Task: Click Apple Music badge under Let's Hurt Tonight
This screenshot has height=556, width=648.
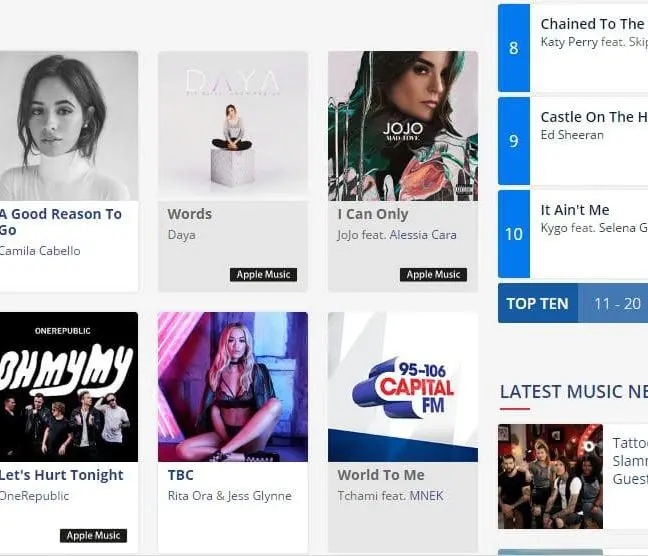Action: (93, 535)
